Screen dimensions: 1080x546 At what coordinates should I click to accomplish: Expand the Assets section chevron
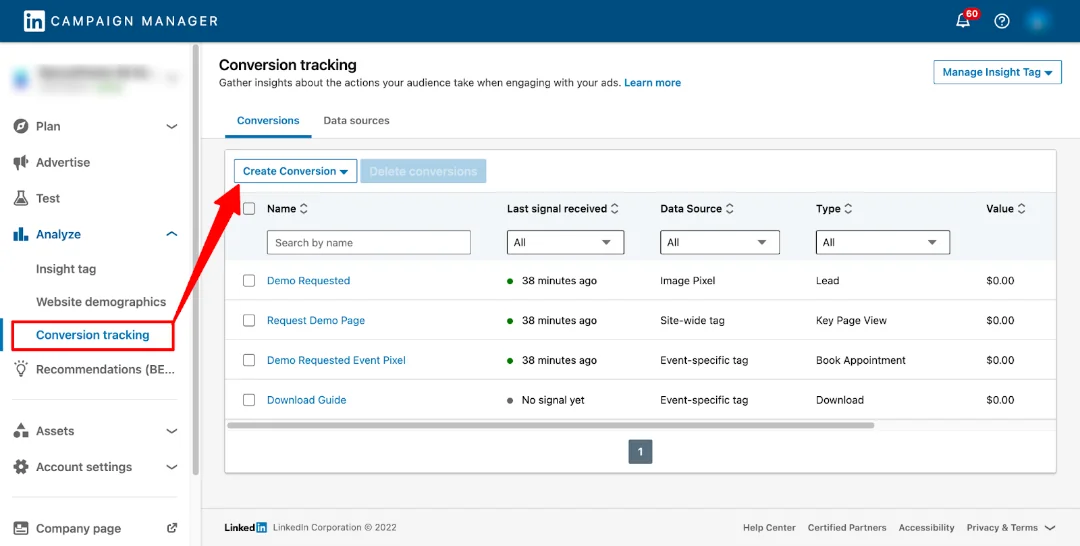click(172, 431)
